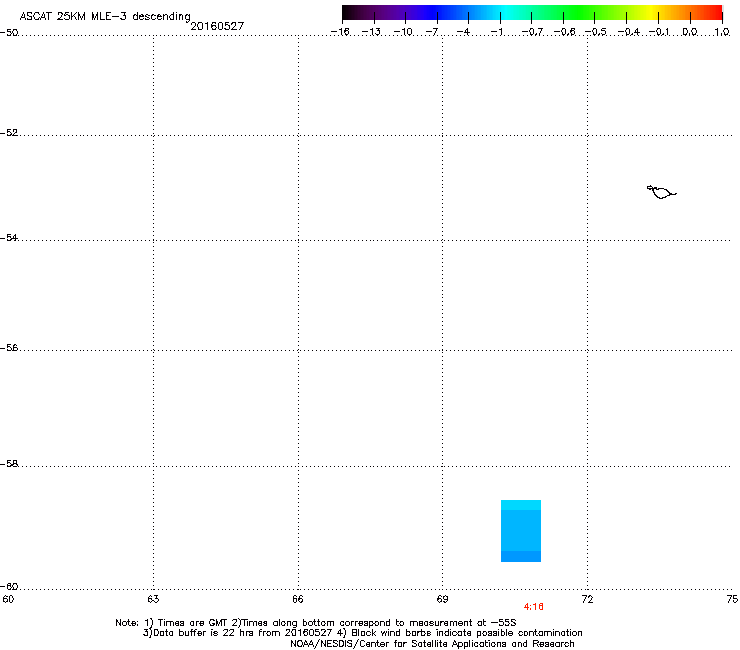The width and height of the screenshot is (740, 650).
Task: Click the island outline on the map
Action: (661, 192)
